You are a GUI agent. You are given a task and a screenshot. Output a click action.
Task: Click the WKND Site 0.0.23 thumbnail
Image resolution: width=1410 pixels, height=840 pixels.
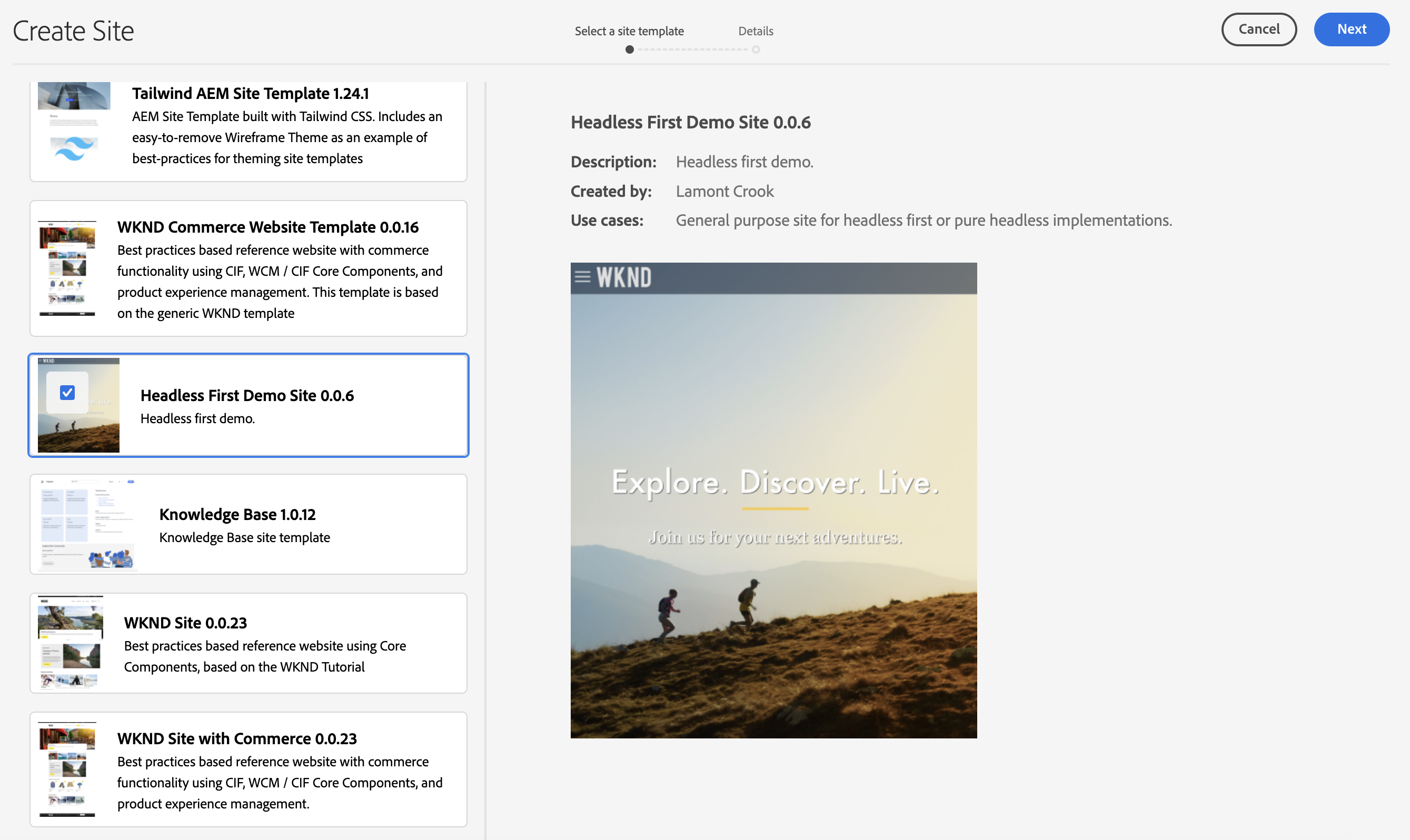pos(70,643)
